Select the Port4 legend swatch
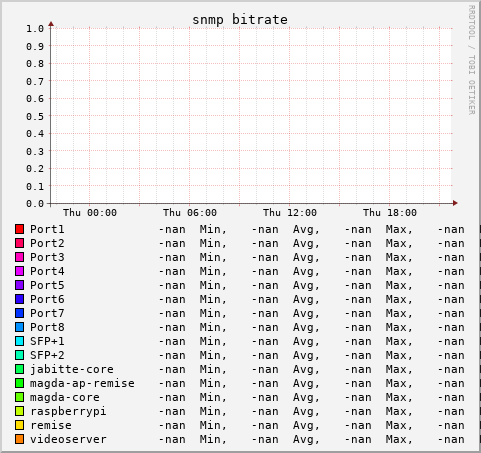The height and width of the screenshot is (453, 481). [x=19, y=271]
